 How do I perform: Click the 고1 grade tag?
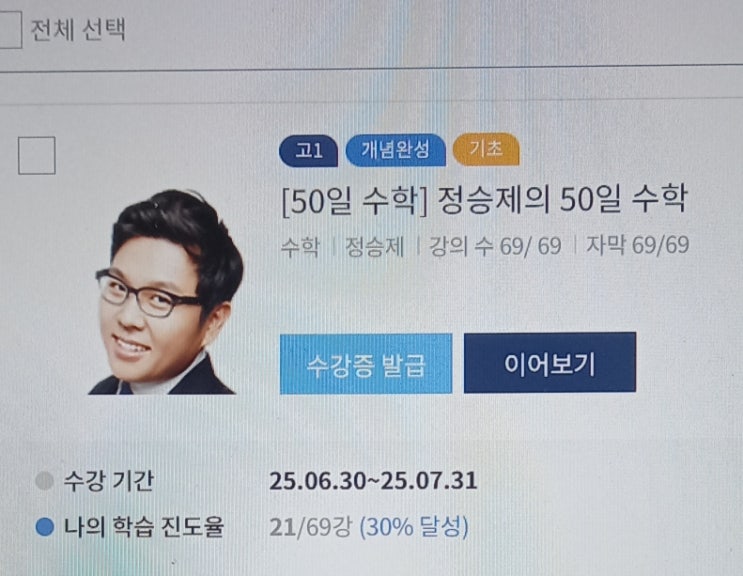click(x=308, y=151)
